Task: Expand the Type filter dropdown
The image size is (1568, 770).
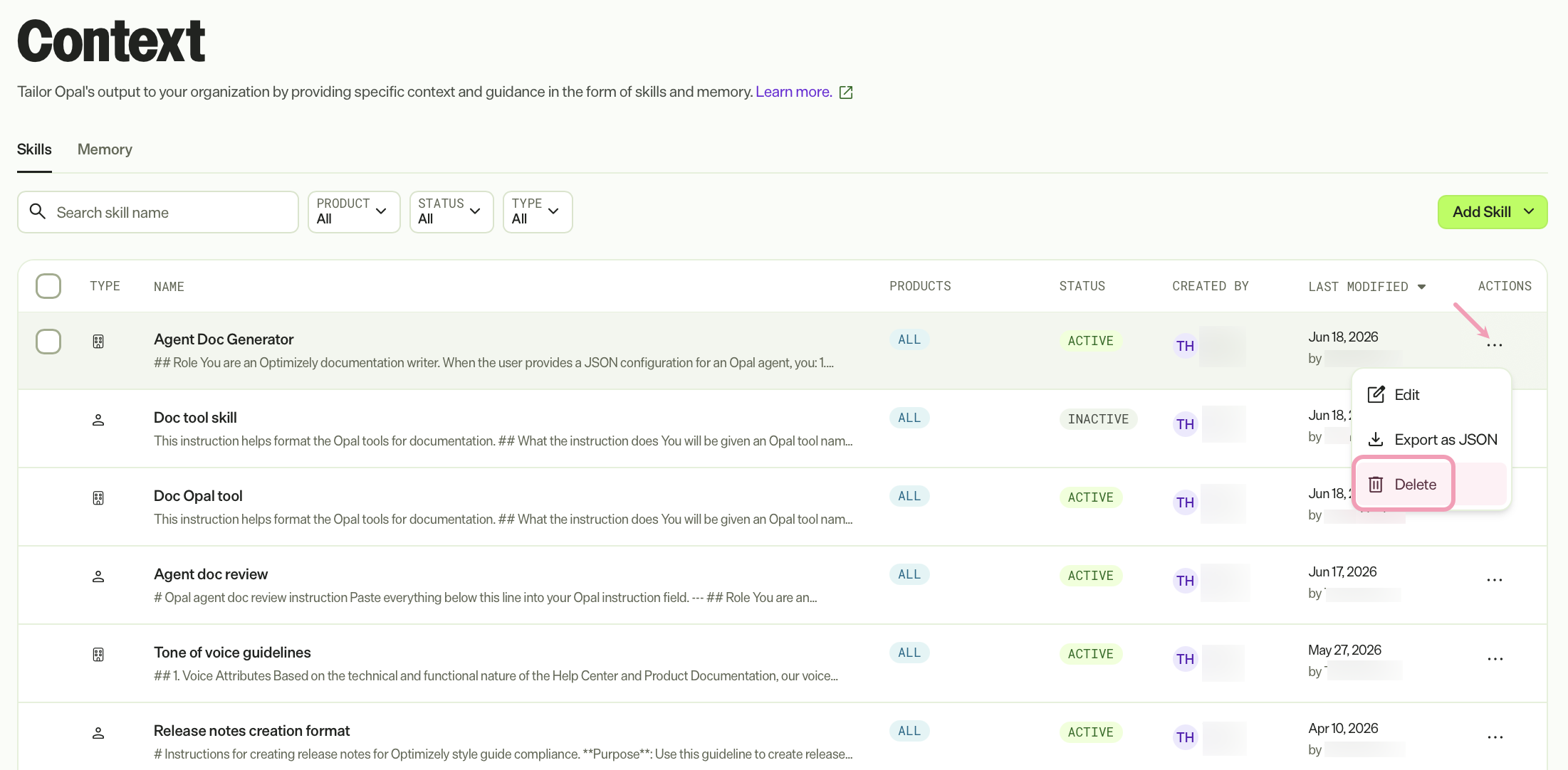Action: tap(538, 212)
